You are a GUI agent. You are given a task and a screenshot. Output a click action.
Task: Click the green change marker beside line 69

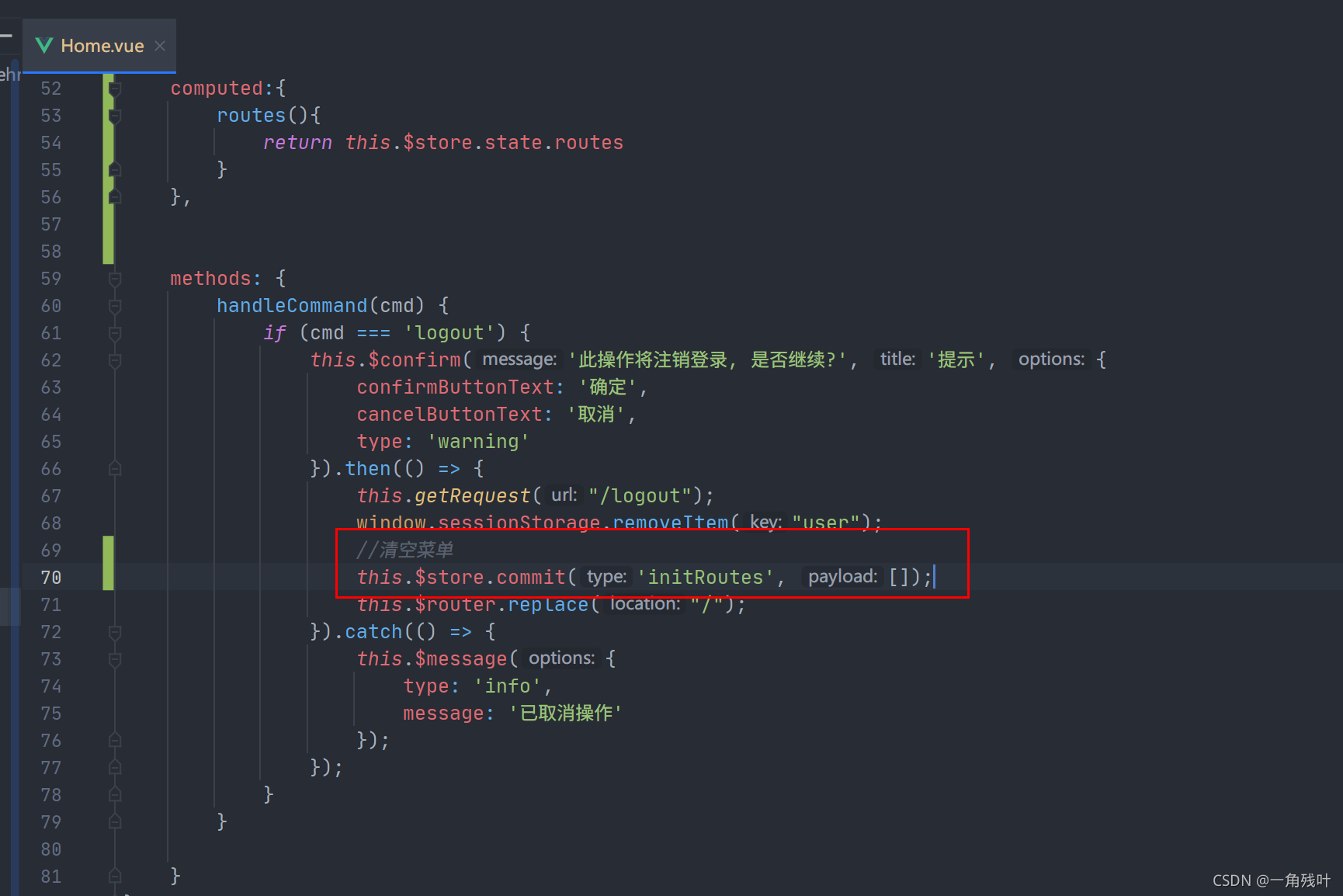(109, 564)
